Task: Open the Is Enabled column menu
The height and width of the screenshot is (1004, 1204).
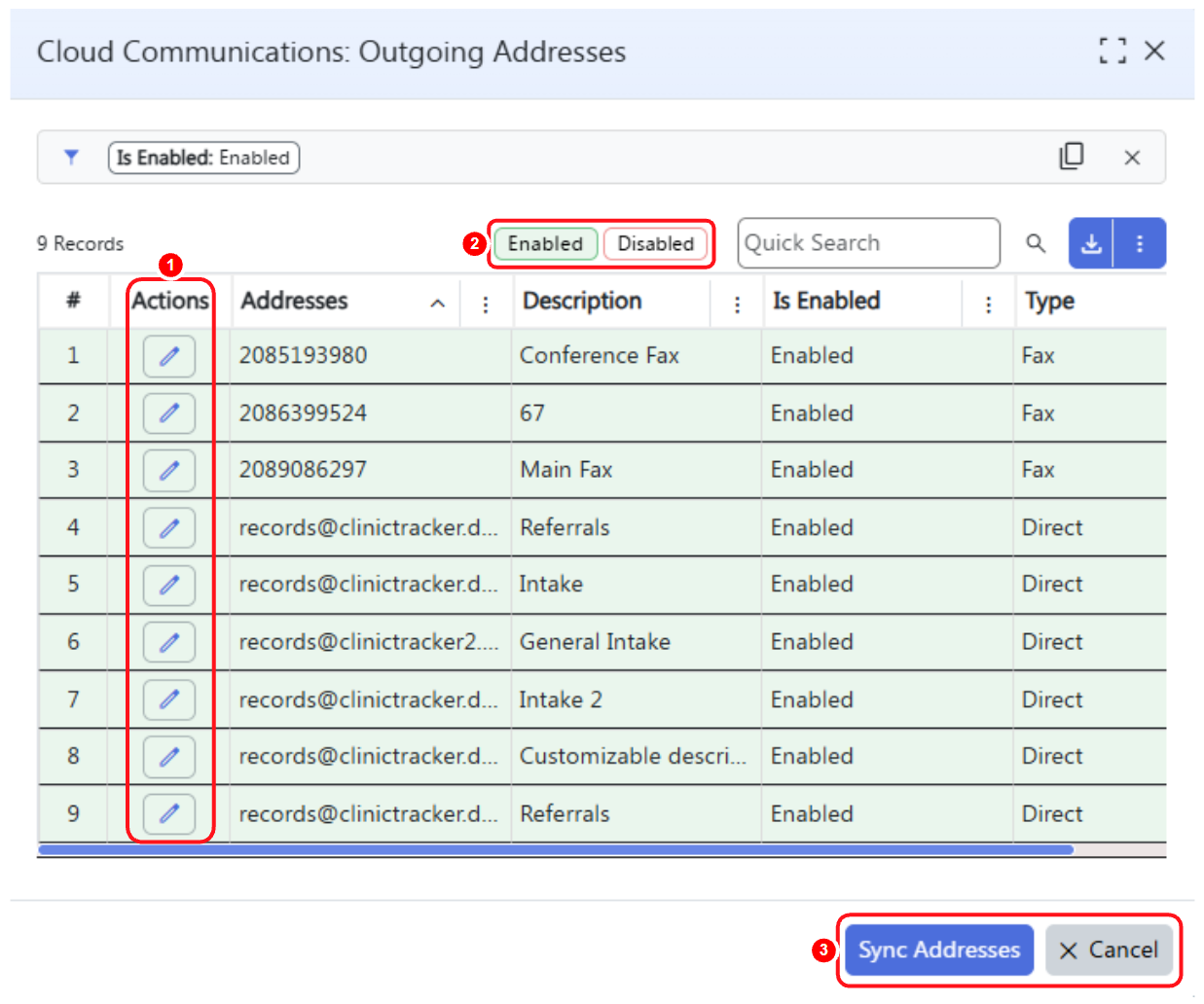Action: tap(988, 305)
